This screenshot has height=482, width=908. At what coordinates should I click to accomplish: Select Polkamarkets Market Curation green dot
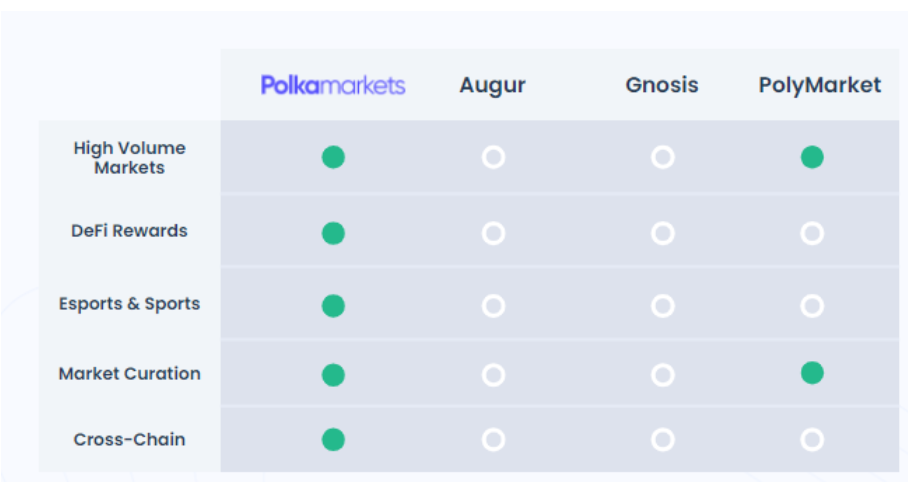(334, 375)
